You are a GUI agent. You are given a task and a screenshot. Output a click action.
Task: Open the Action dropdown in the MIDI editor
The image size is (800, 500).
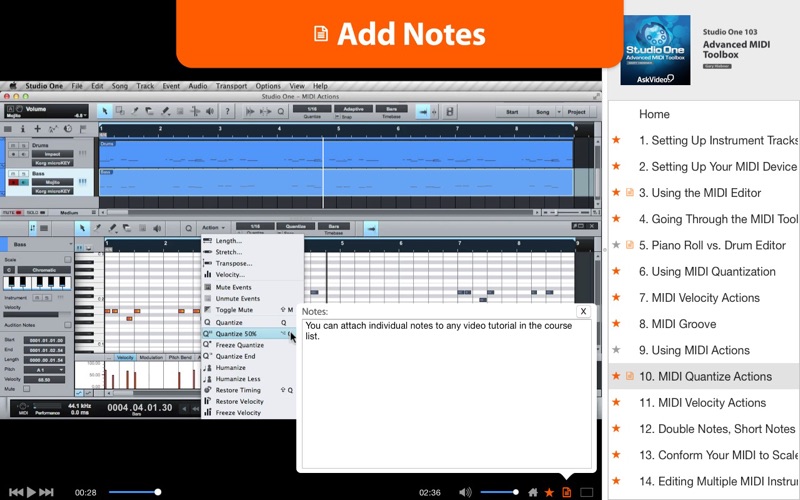click(x=213, y=228)
